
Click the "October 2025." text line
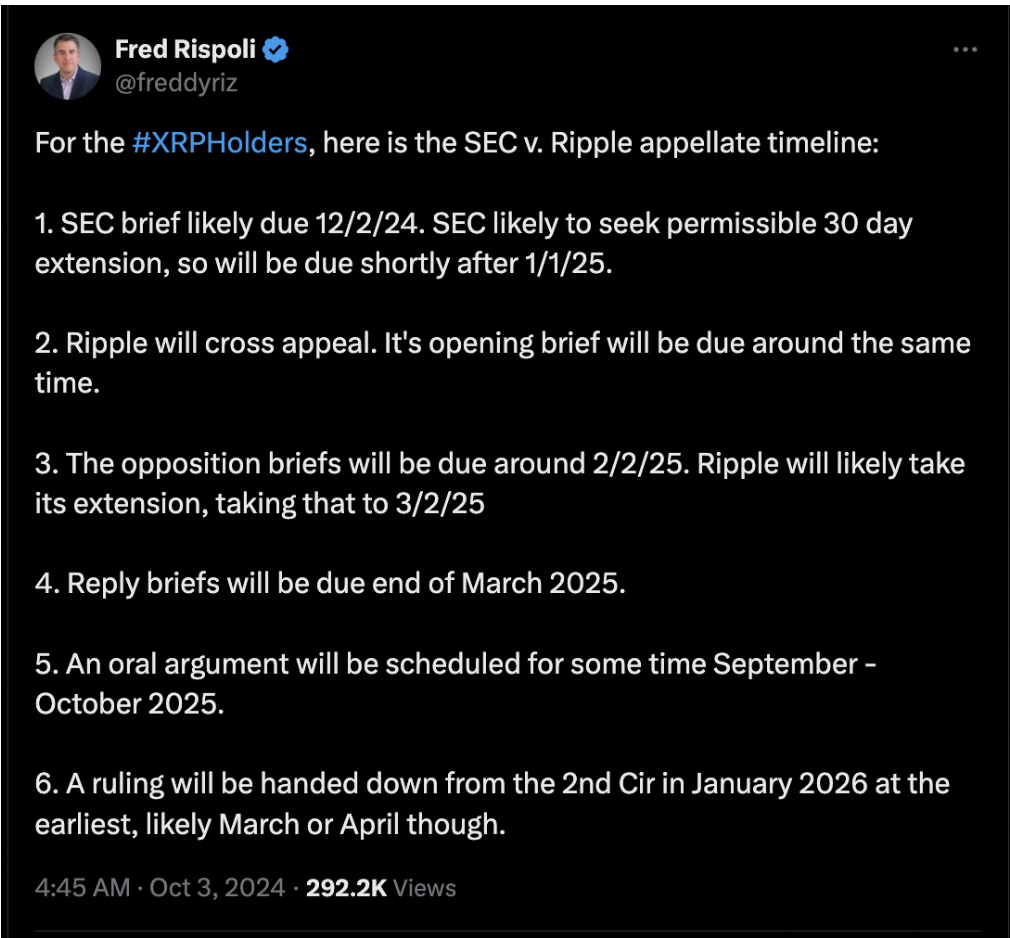(x=130, y=704)
